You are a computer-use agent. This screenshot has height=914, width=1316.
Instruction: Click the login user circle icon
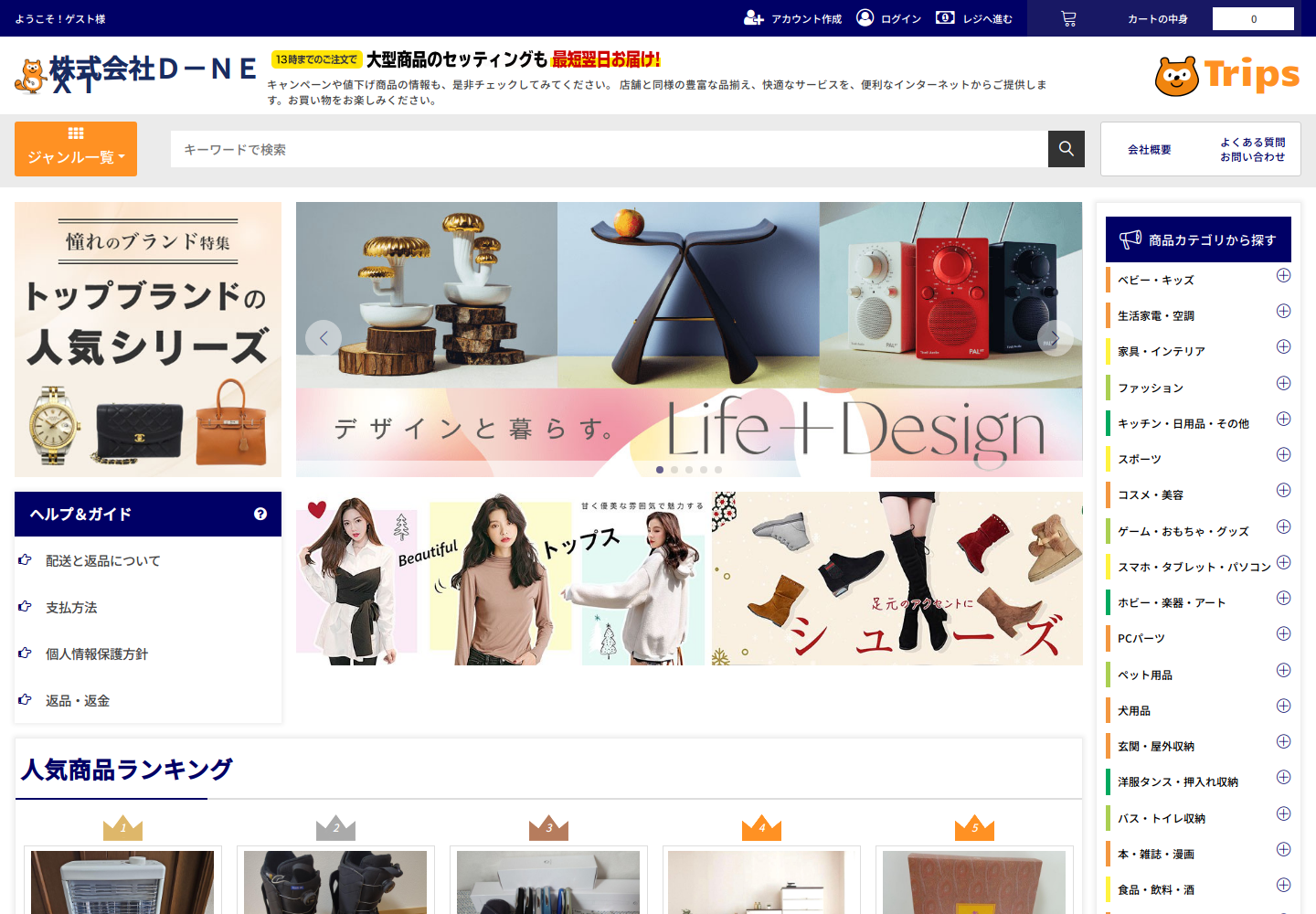[x=865, y=17]
